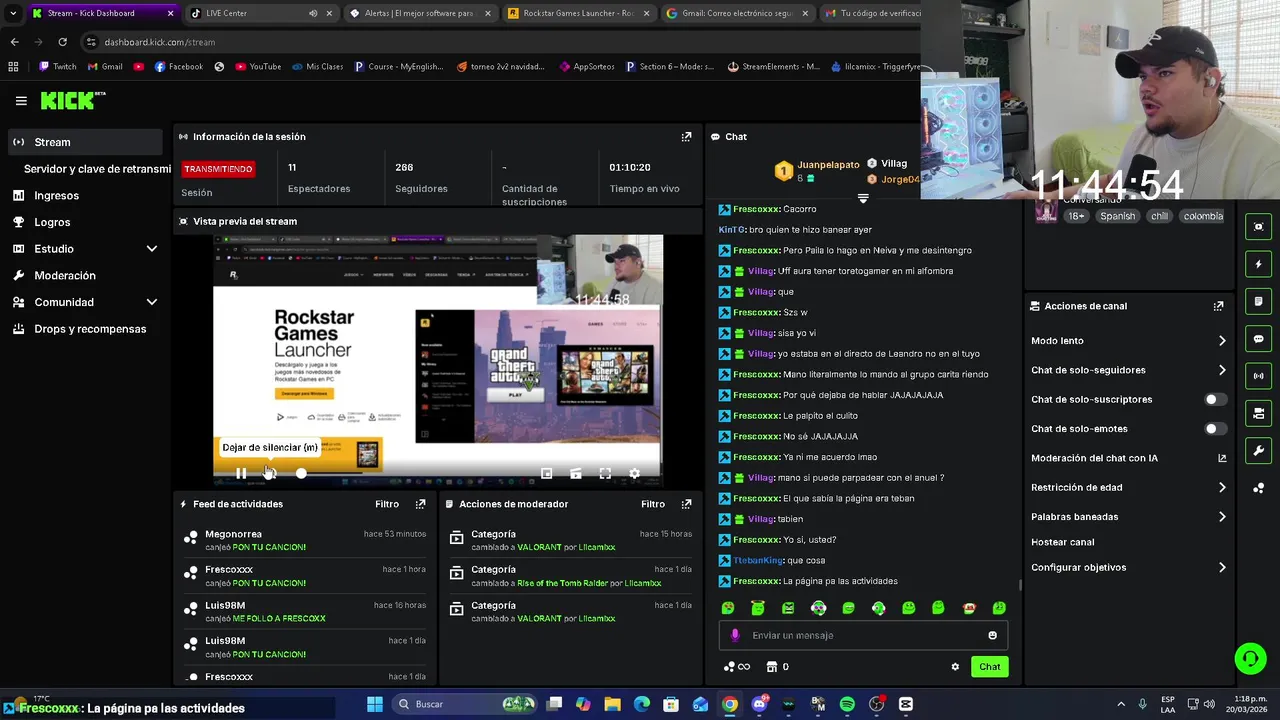
Task: Pop out the Acciones de canal panel
Action: pyautogui.click(x=1218, y=306)
